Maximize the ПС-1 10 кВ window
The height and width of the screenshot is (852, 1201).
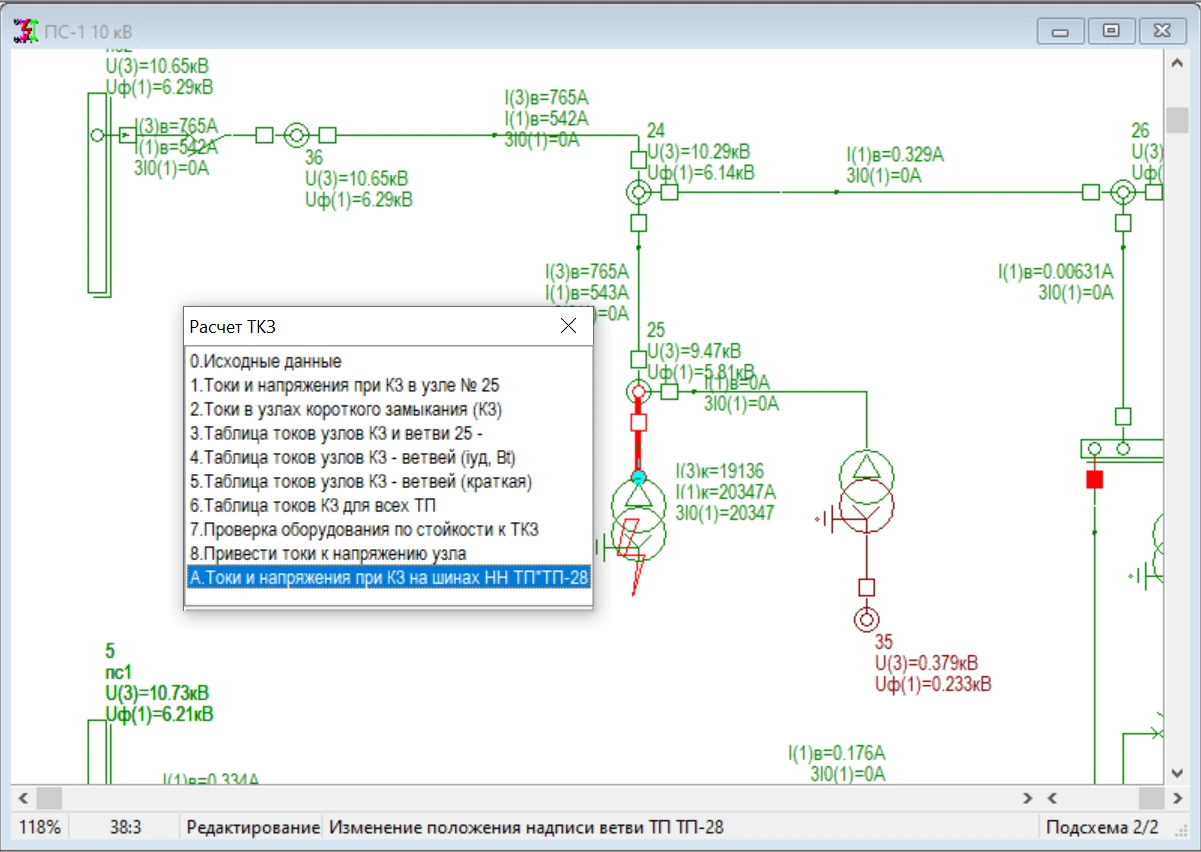click(1110, 31)
